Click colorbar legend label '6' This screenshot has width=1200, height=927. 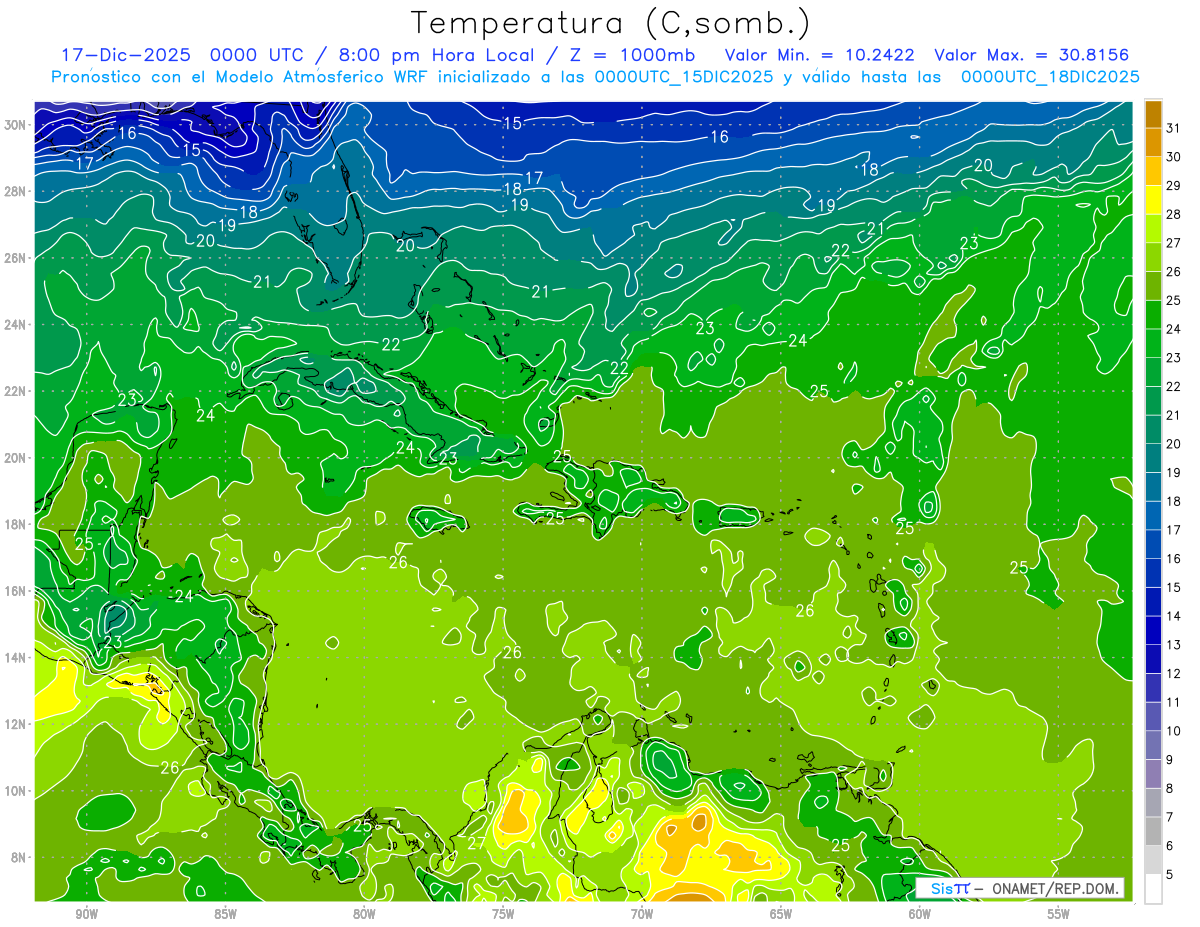1170,846
